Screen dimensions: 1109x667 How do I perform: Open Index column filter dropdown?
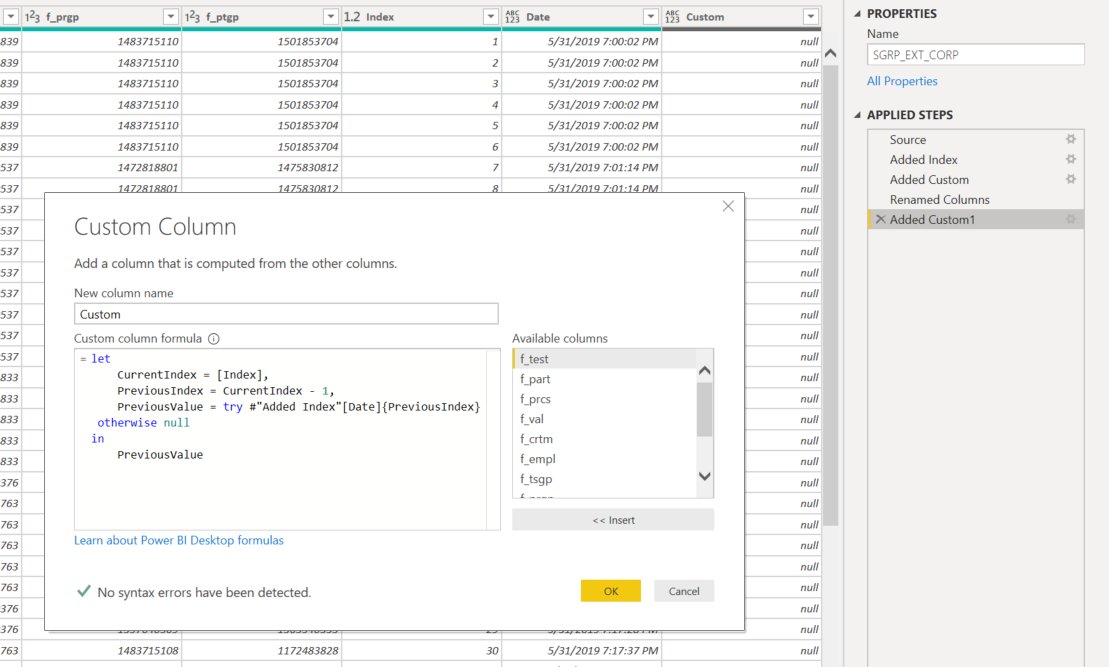click(491, 17)
